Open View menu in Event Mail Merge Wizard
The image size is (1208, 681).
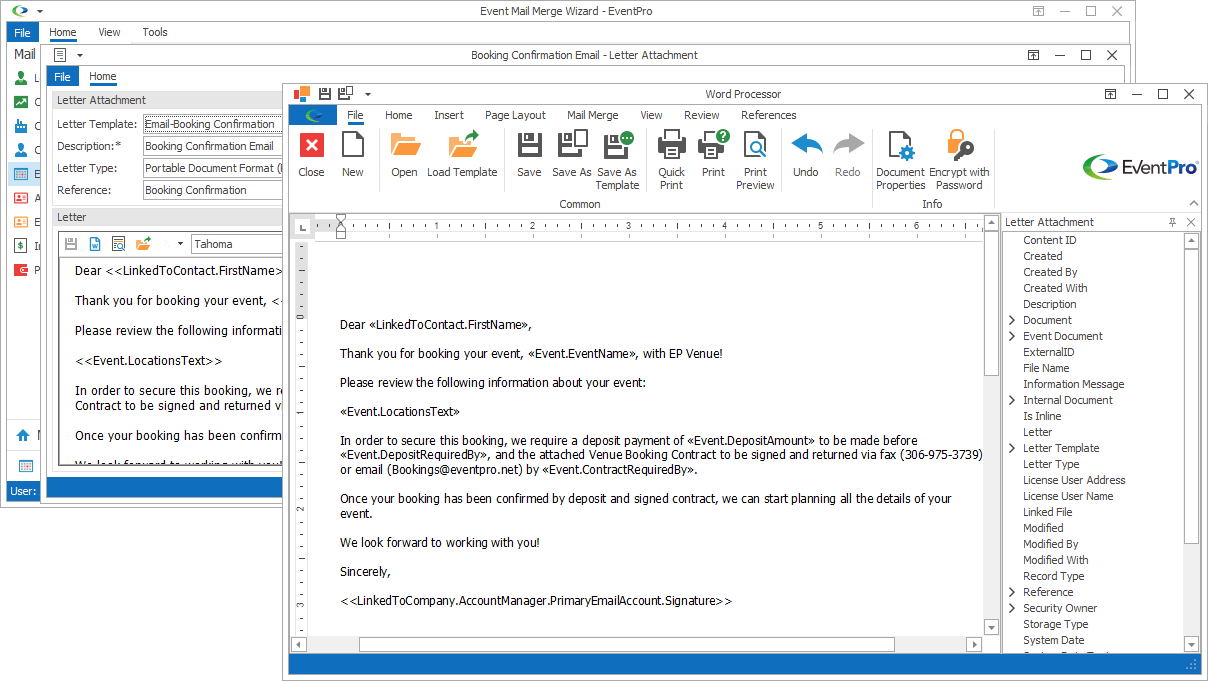109,32
